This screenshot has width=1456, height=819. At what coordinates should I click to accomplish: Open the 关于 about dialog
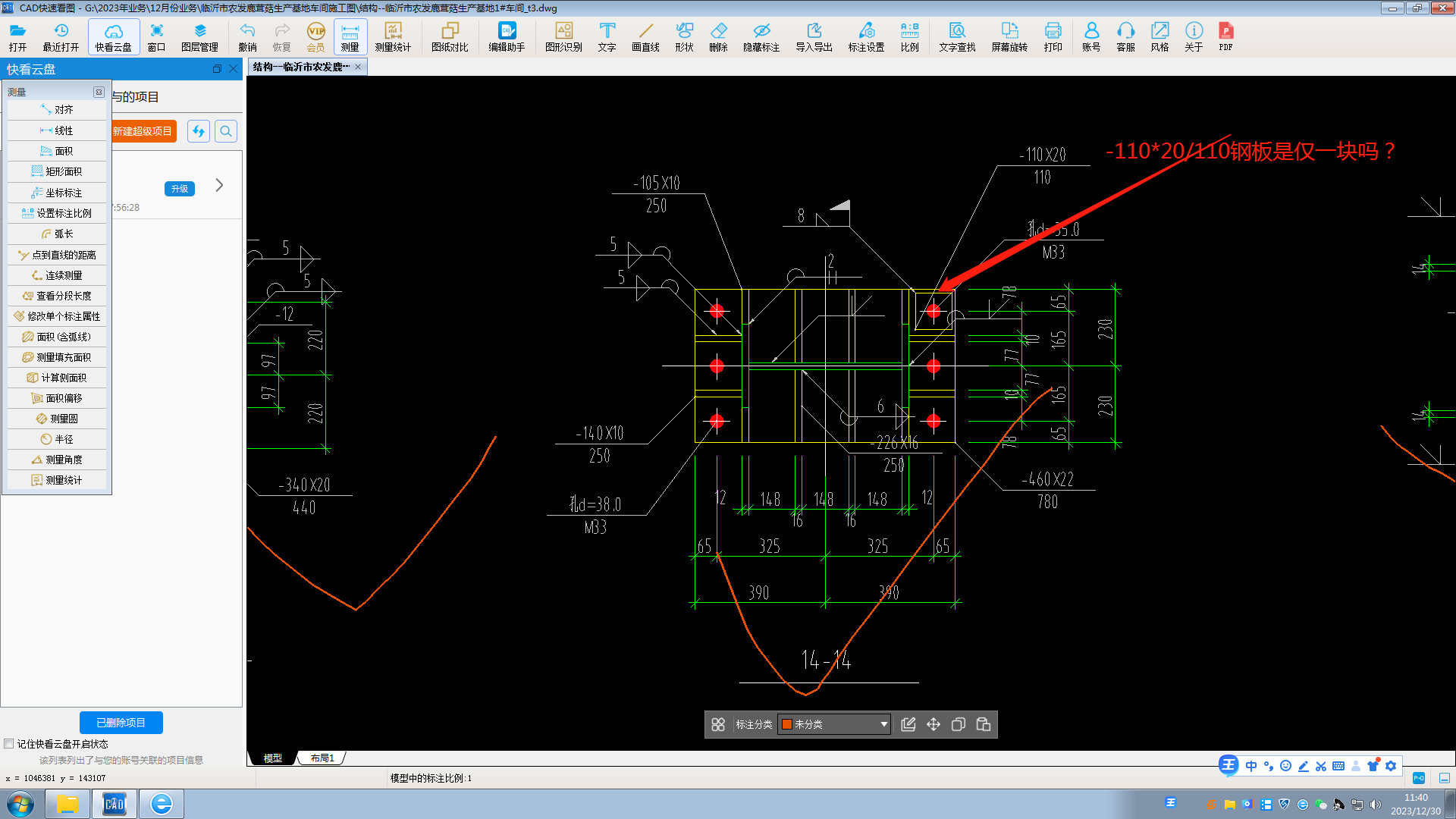(1194, 36)
